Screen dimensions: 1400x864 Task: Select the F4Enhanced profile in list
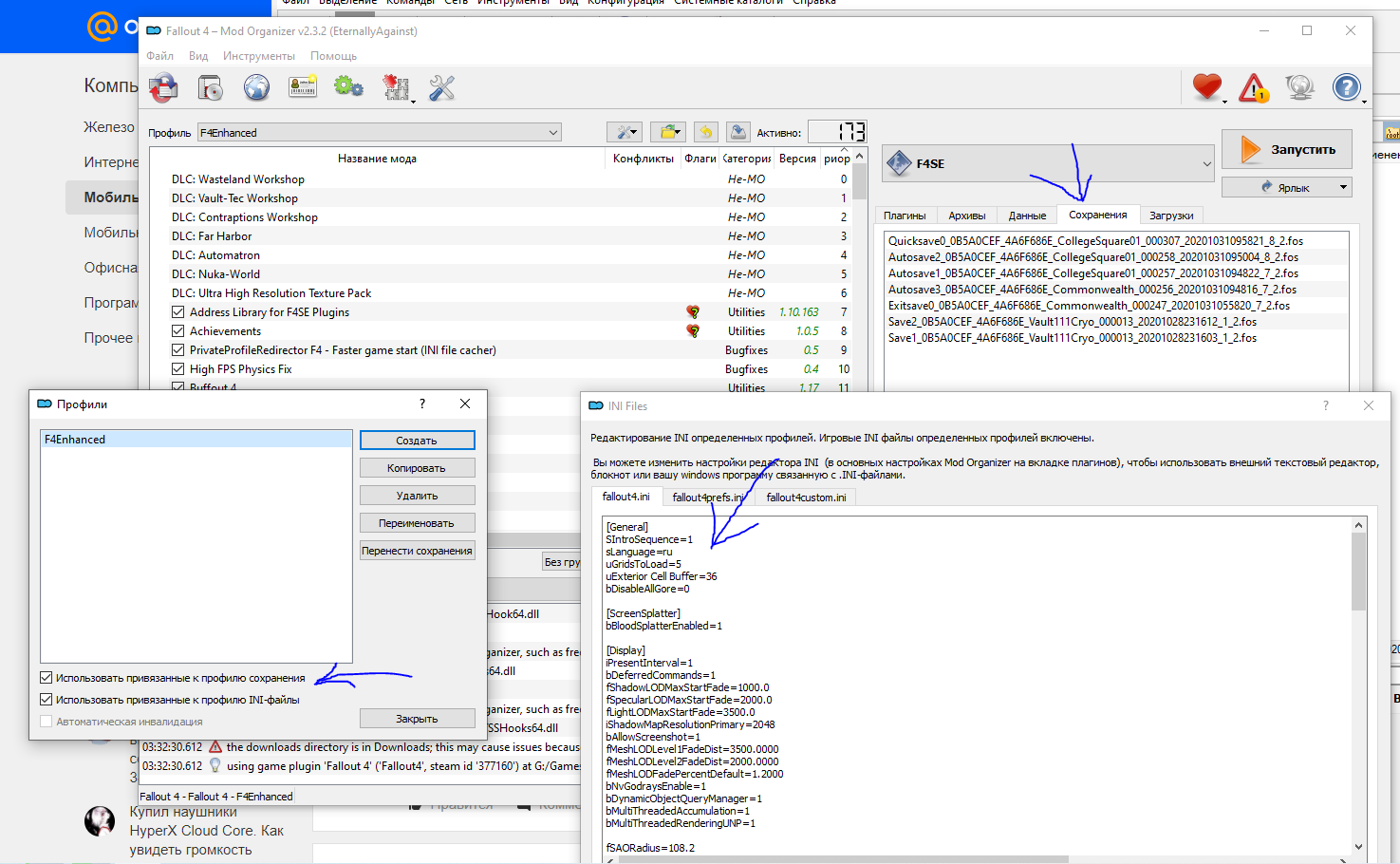click(196, 440)
